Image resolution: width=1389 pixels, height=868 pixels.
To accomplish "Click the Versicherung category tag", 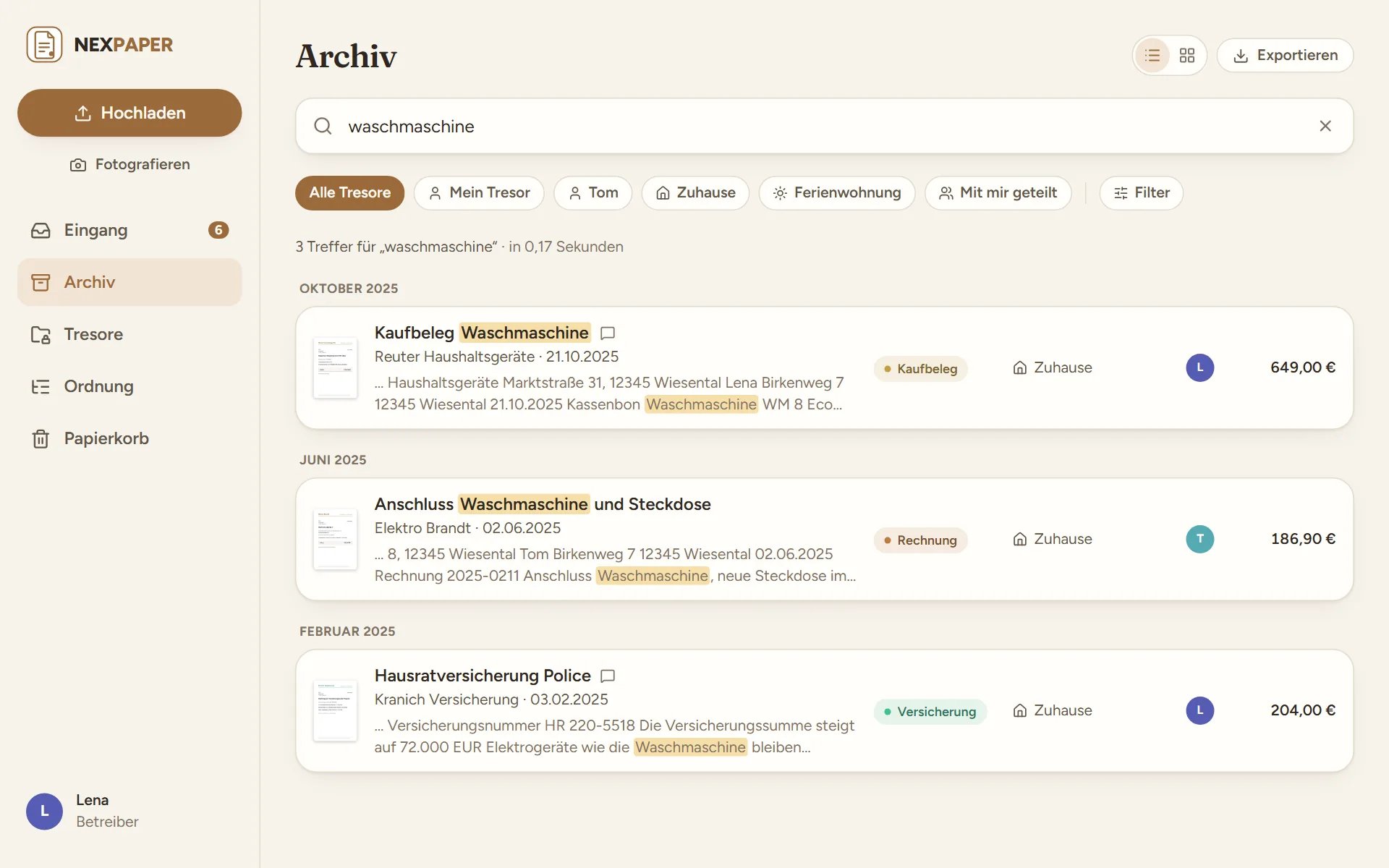I will point(930,711).
